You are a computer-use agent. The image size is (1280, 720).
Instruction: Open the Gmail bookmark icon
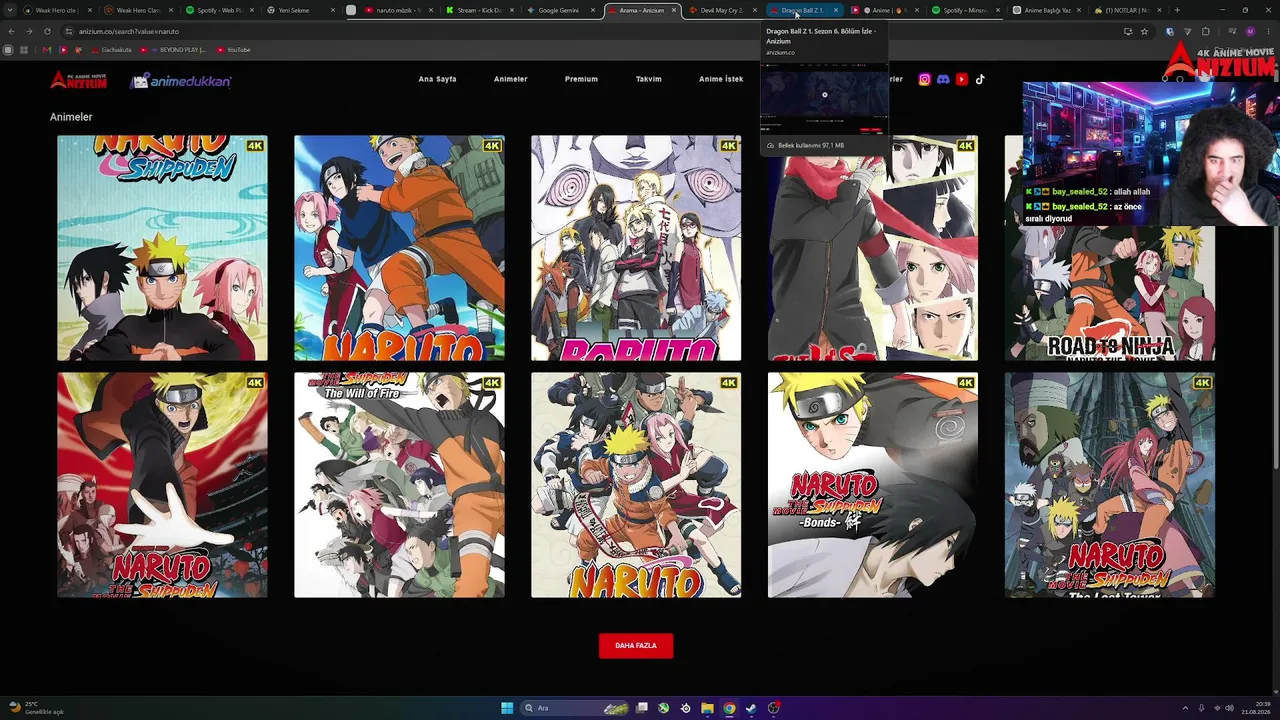pos(47,50)
